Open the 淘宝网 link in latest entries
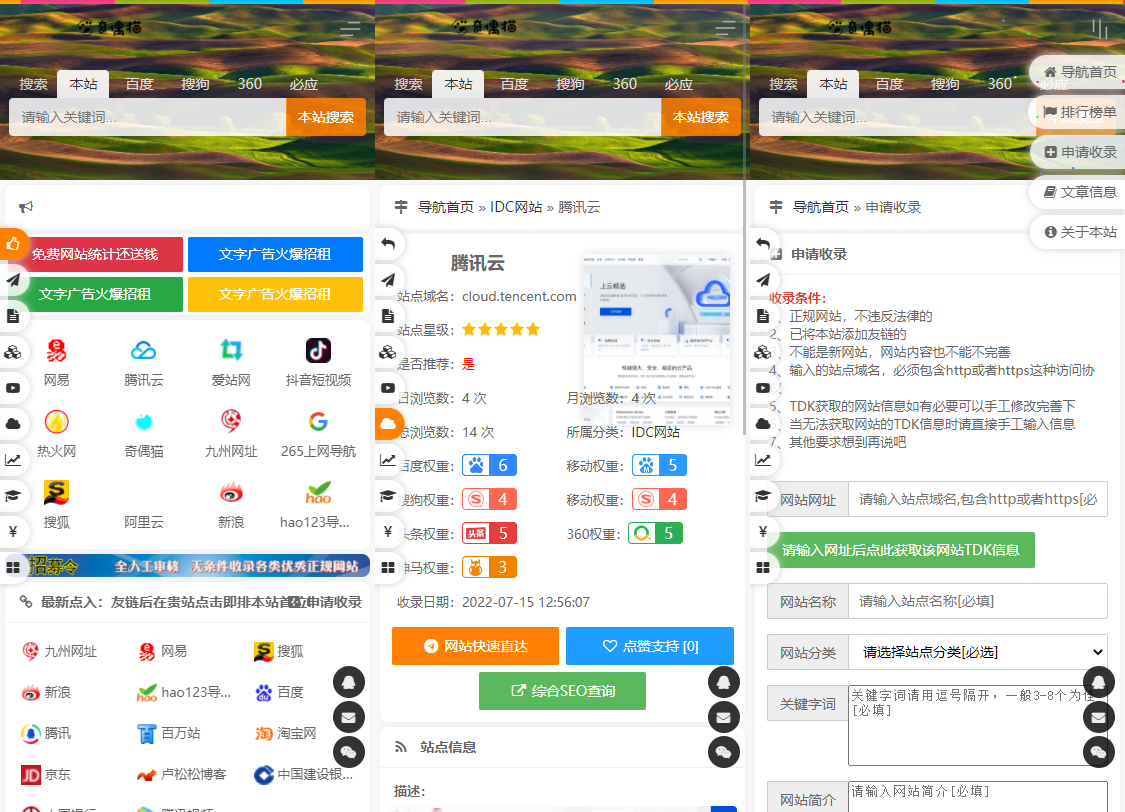The height and width of the screenshot is (812, 1125). 286,733
